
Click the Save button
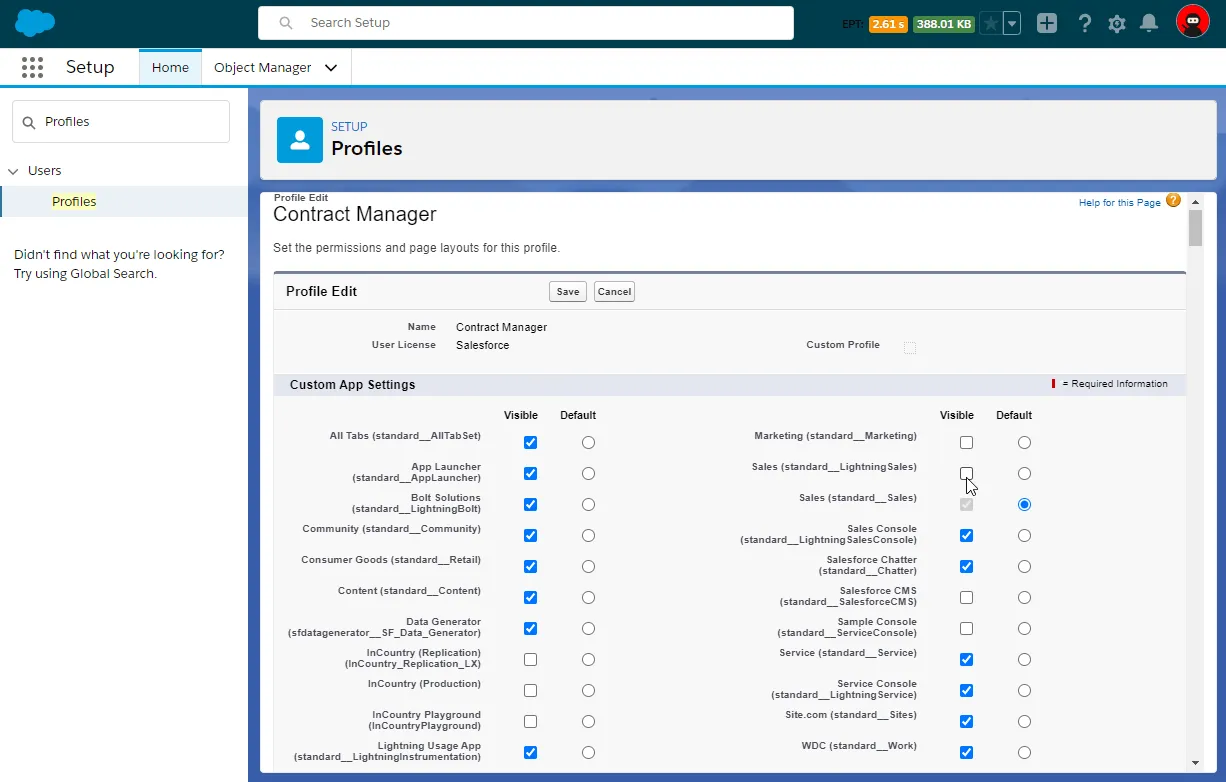pos(568,292)
